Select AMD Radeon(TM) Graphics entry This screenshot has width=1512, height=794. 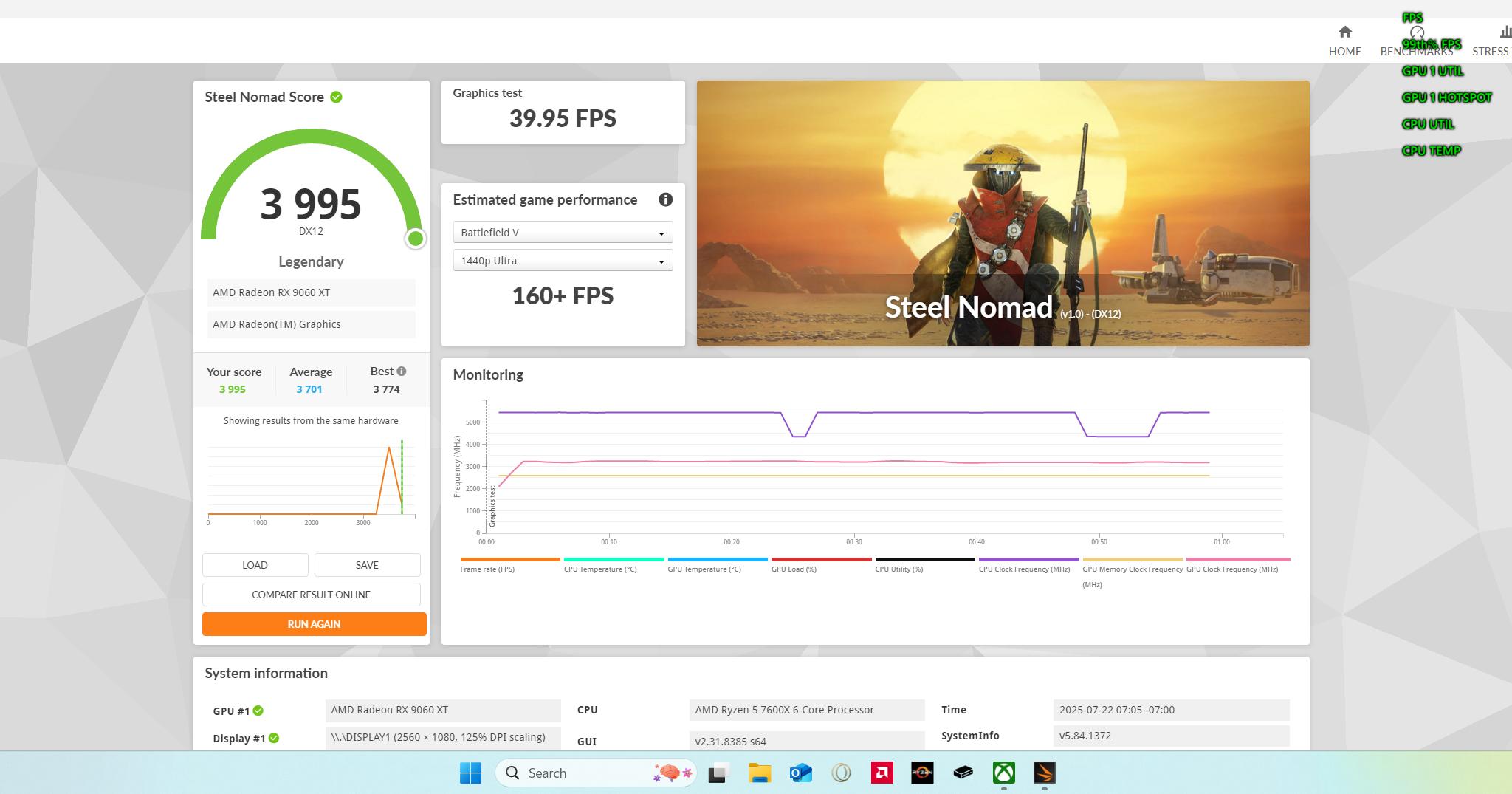[311, 324]
